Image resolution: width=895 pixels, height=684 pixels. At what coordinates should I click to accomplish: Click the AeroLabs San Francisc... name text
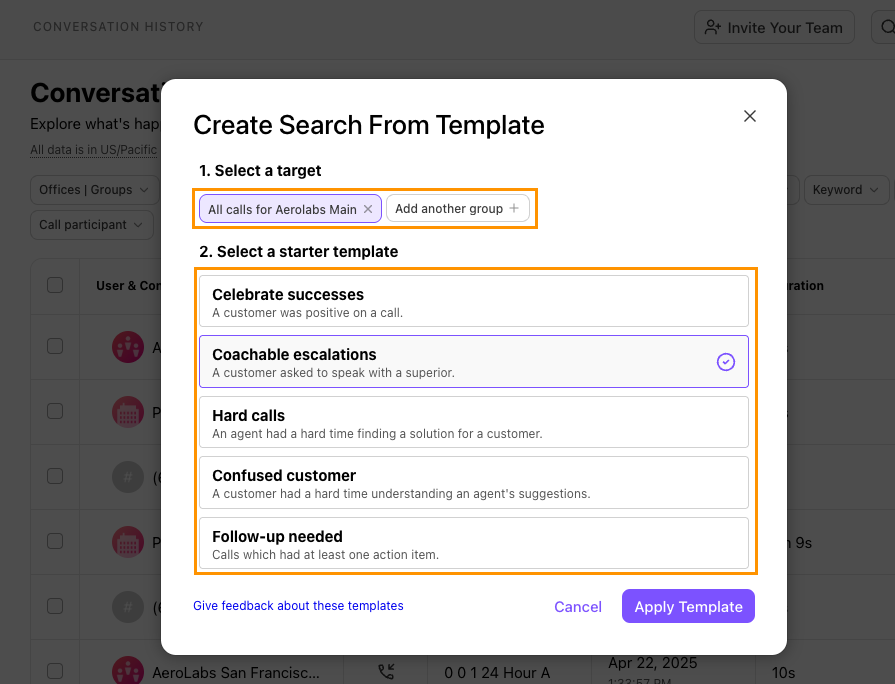click(236, 673)
